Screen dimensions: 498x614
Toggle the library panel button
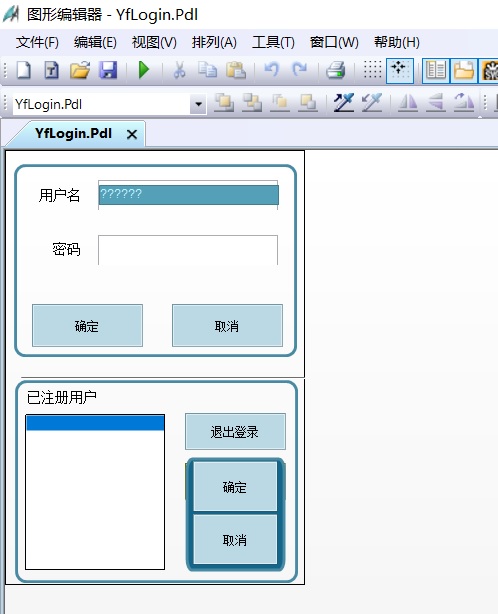436,70
